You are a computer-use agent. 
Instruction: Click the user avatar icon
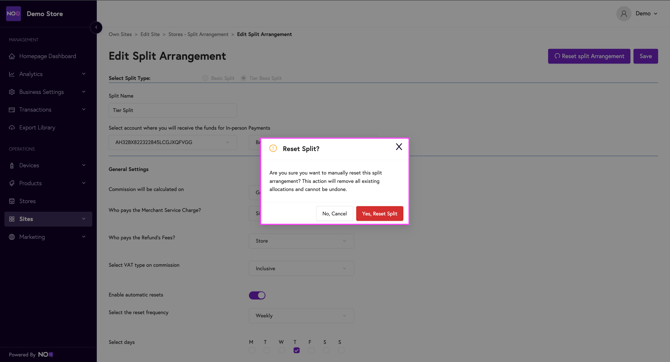coord(623,14)
